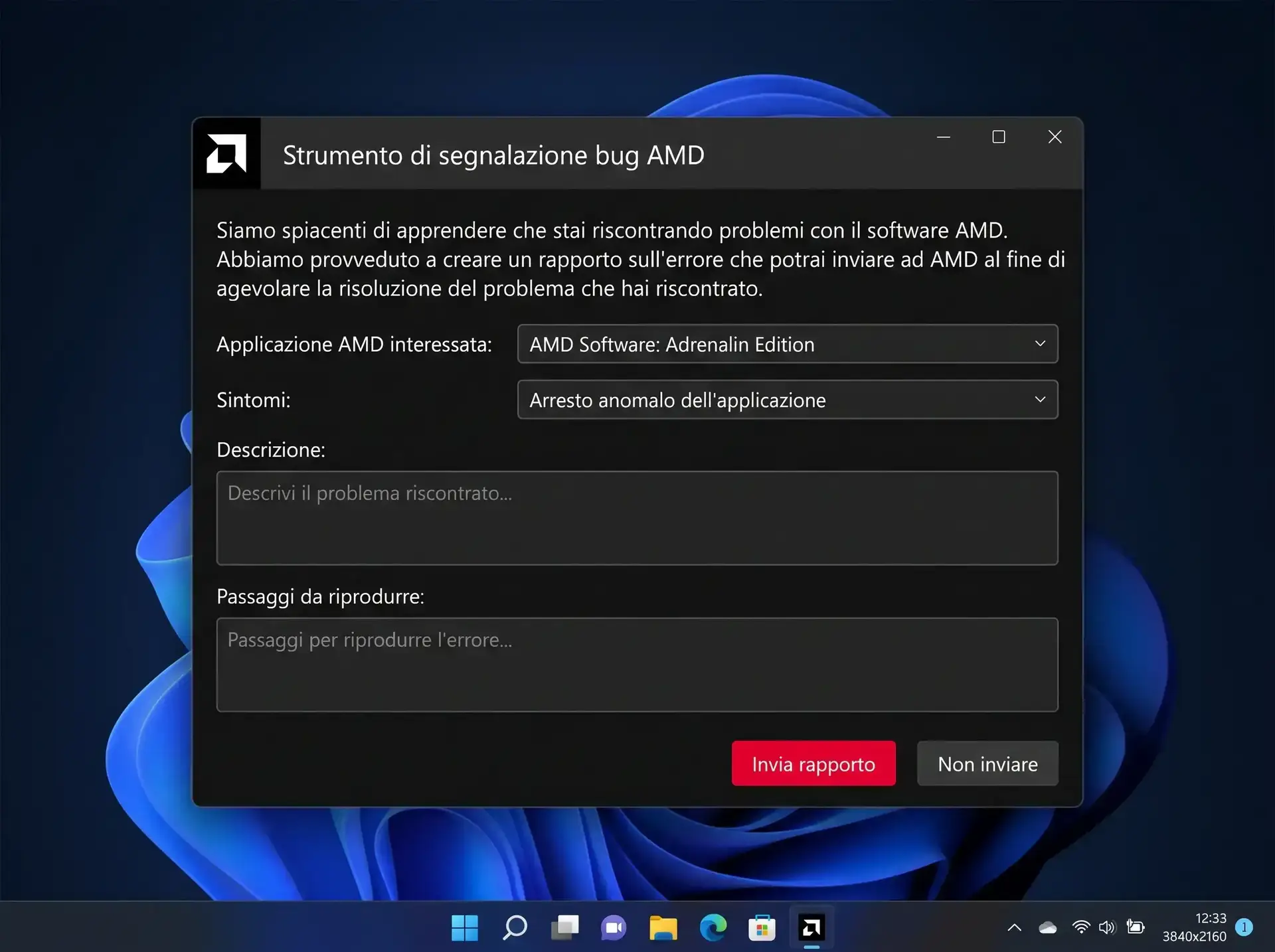The image size is (1275, 952).
Task: Open Task View from the taskbar
Action: pyautogui.click(x=564, y=927)
